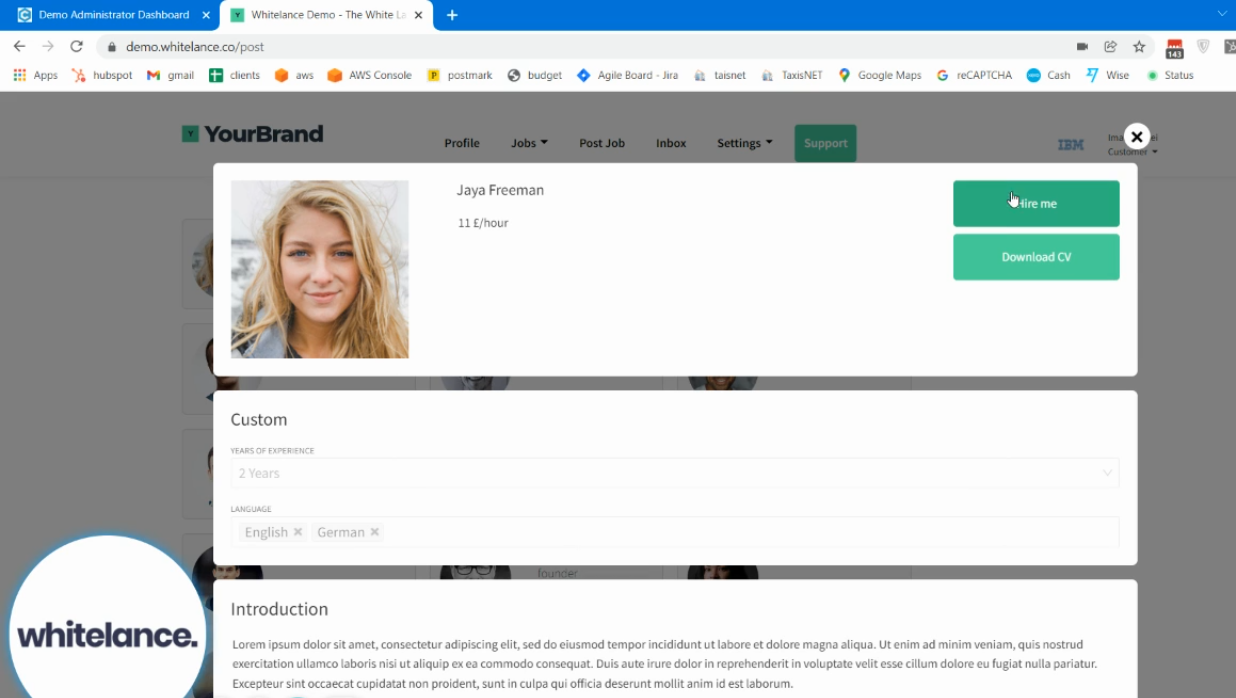Close the Demo Administrator Dashboard tab
1236x698 pixels.
tap(206, 15)
